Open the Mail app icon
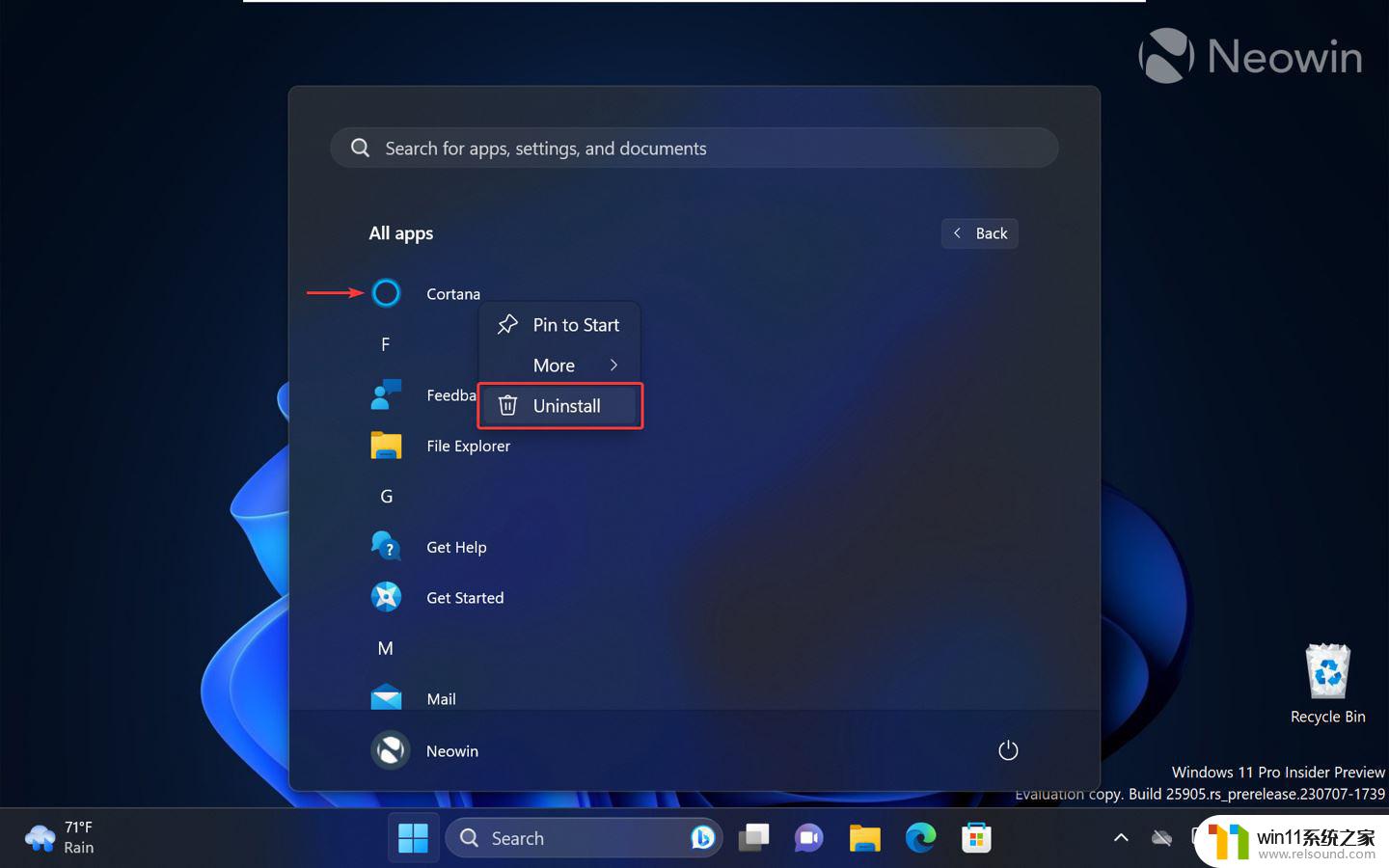Image resolution: width=1389 pixels, height=868 pixels. pyautogui.click(x=386, y=697)
